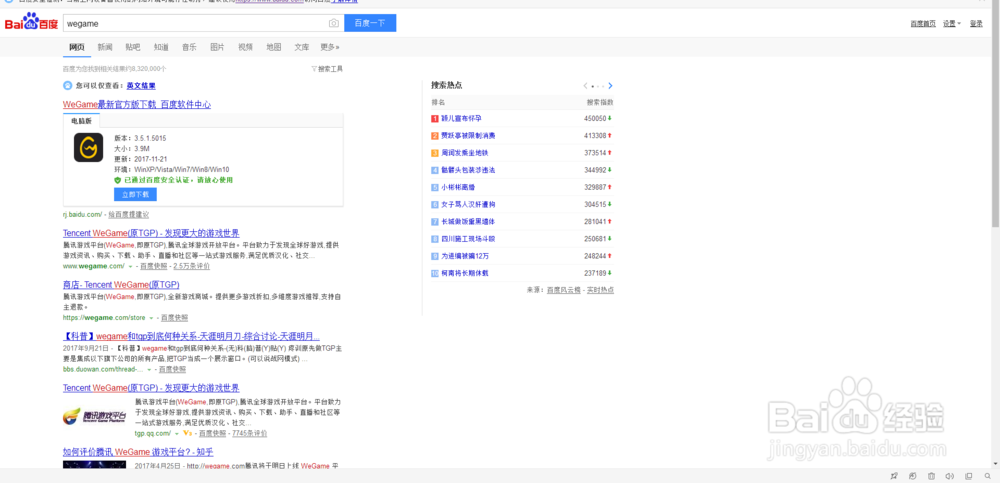Open the 设置 dropdown menu
This screenshot has width=1000, height=483.
952,24
